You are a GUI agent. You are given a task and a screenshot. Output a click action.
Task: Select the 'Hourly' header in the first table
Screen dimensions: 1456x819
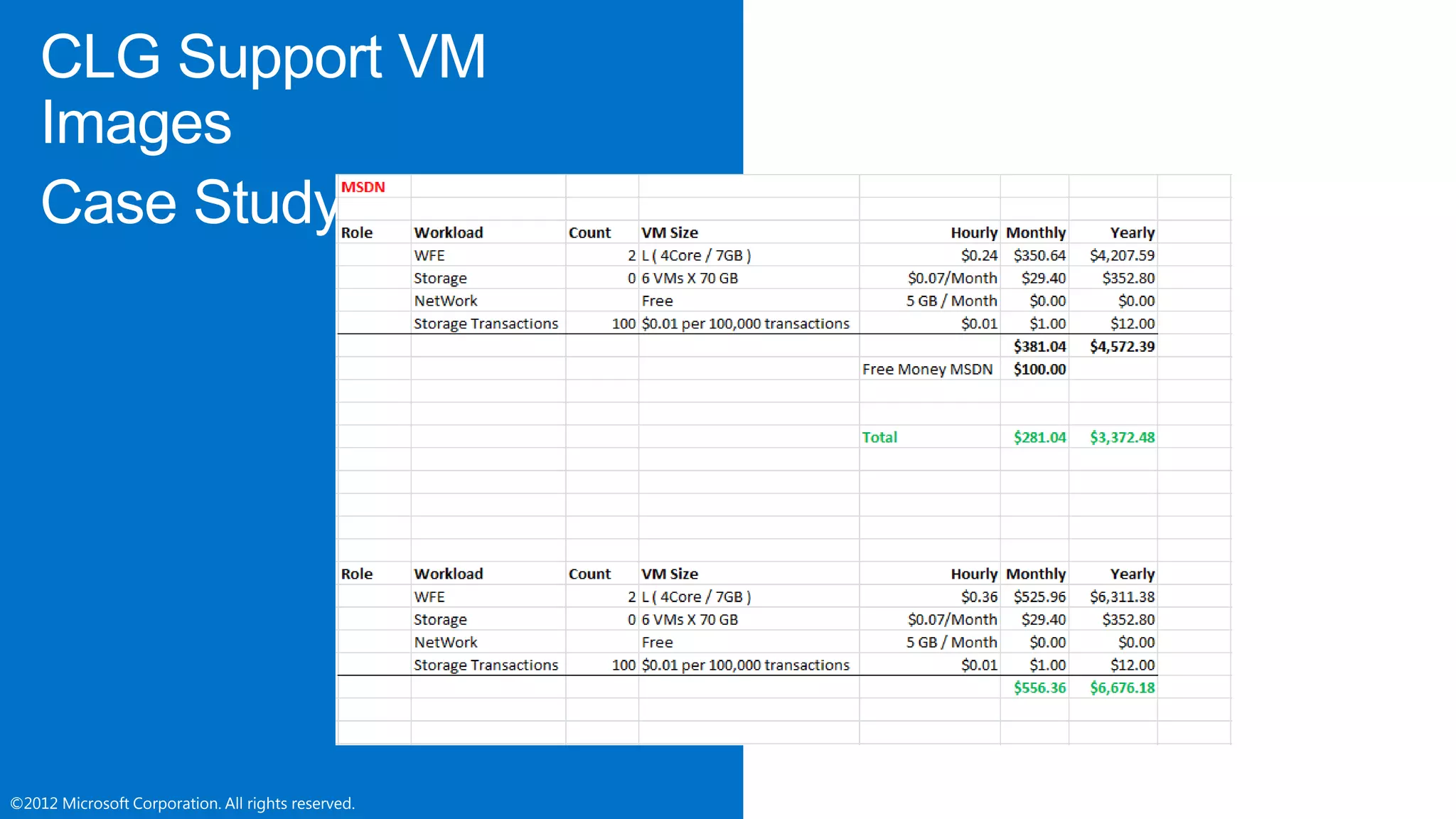point(974,232)
